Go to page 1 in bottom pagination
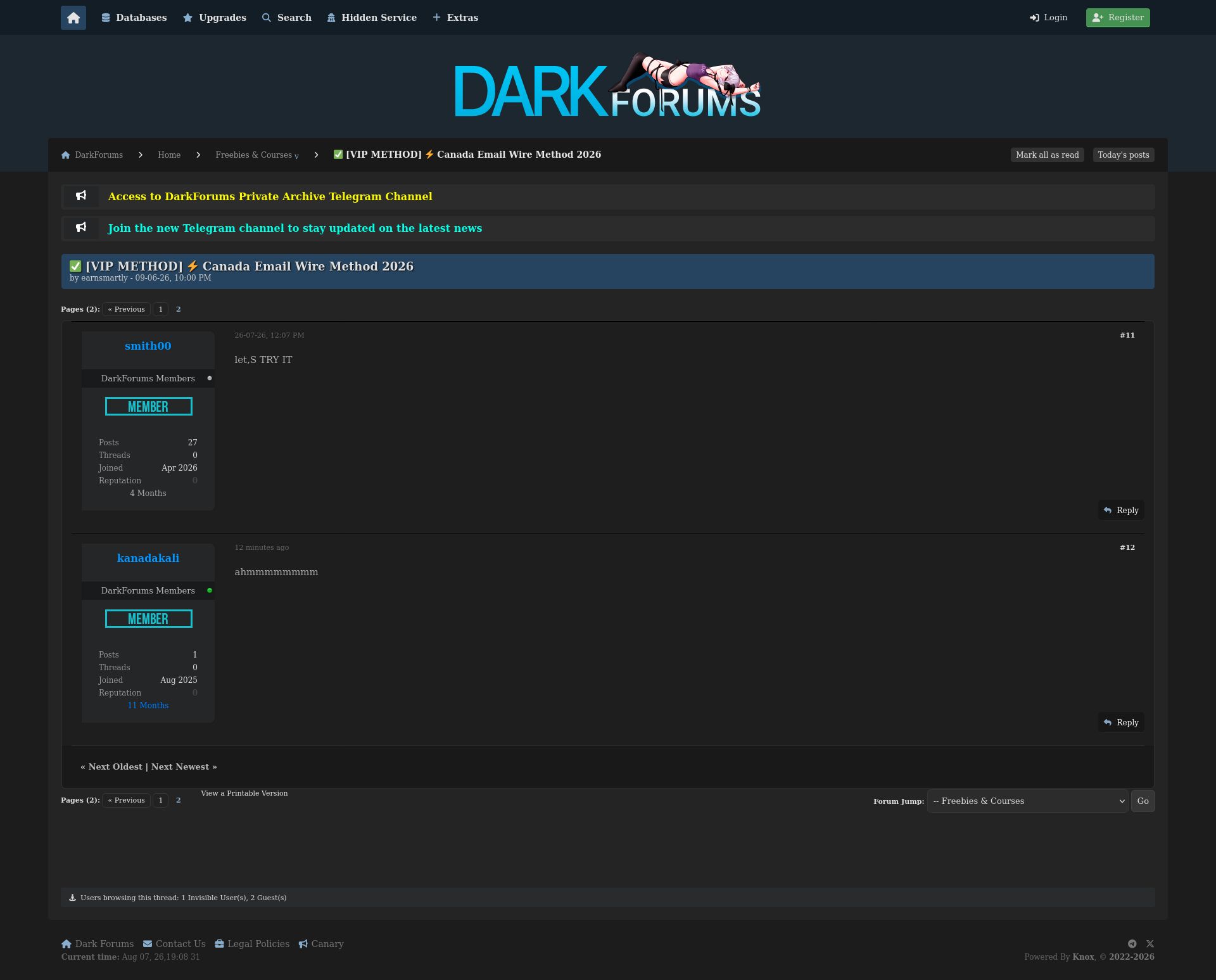Screen dimensions: 1216x980 click(x=161, y=800)
